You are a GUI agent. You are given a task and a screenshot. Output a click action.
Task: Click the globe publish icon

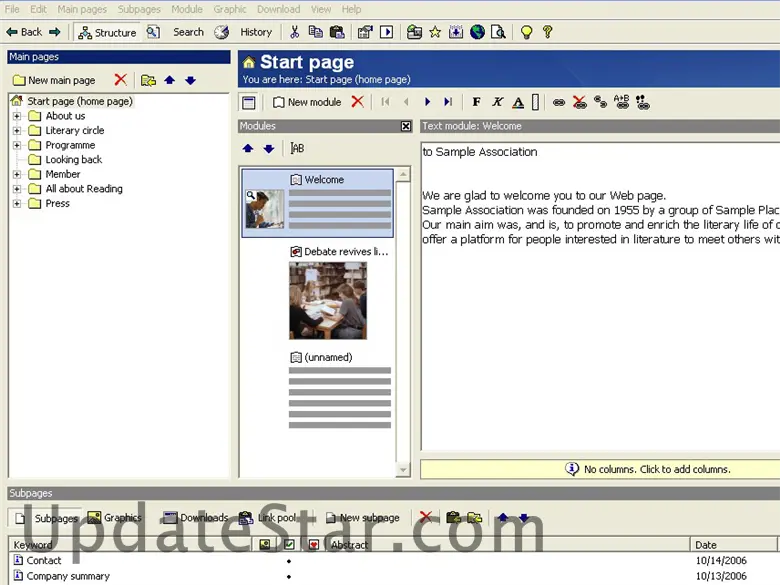(477, 32)
